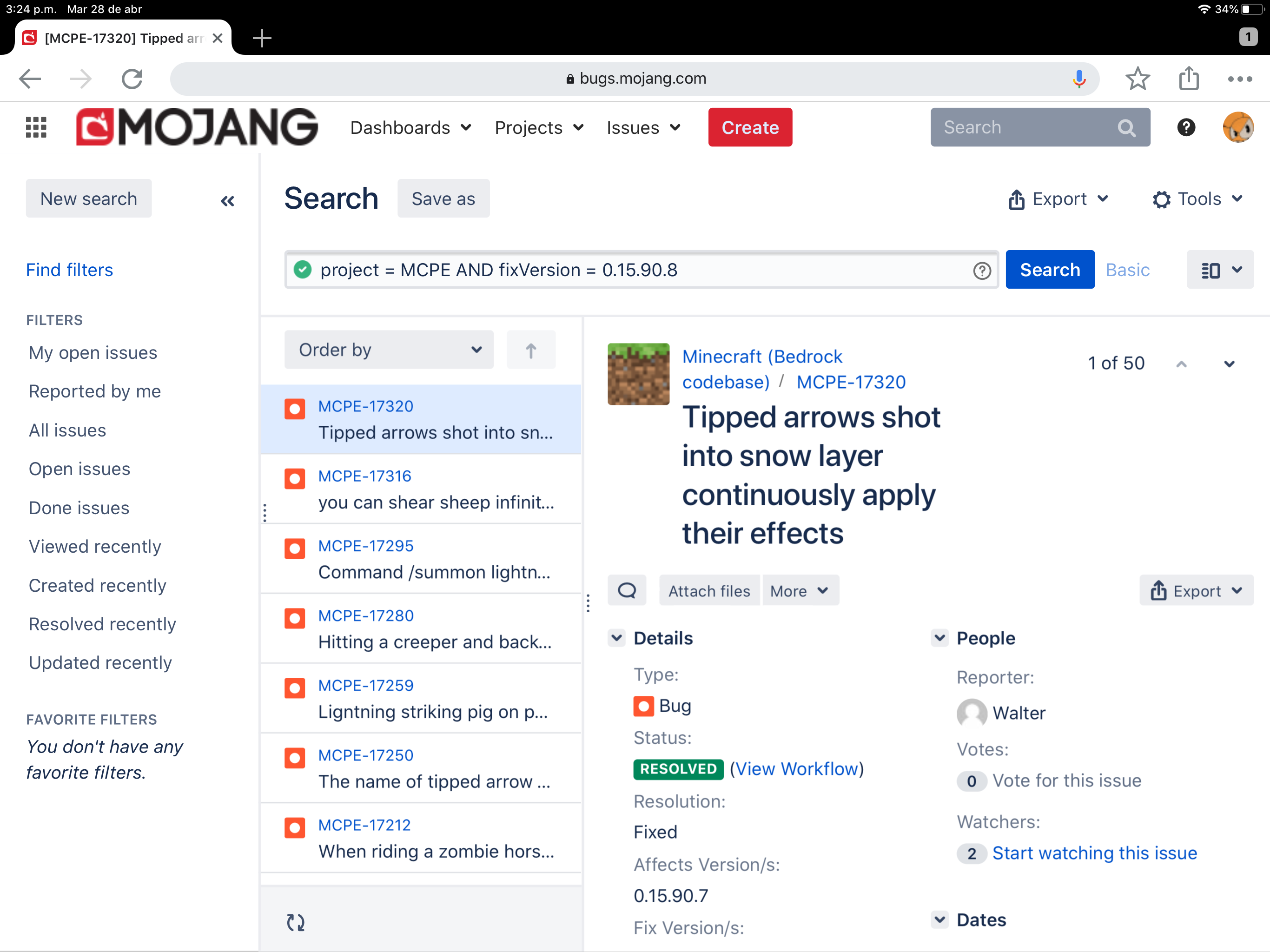Image resolution: width=1270 pixels, height=952 pixels.
Task: Collapse the filters sidebar with double chevron
Action: (227, 200)
